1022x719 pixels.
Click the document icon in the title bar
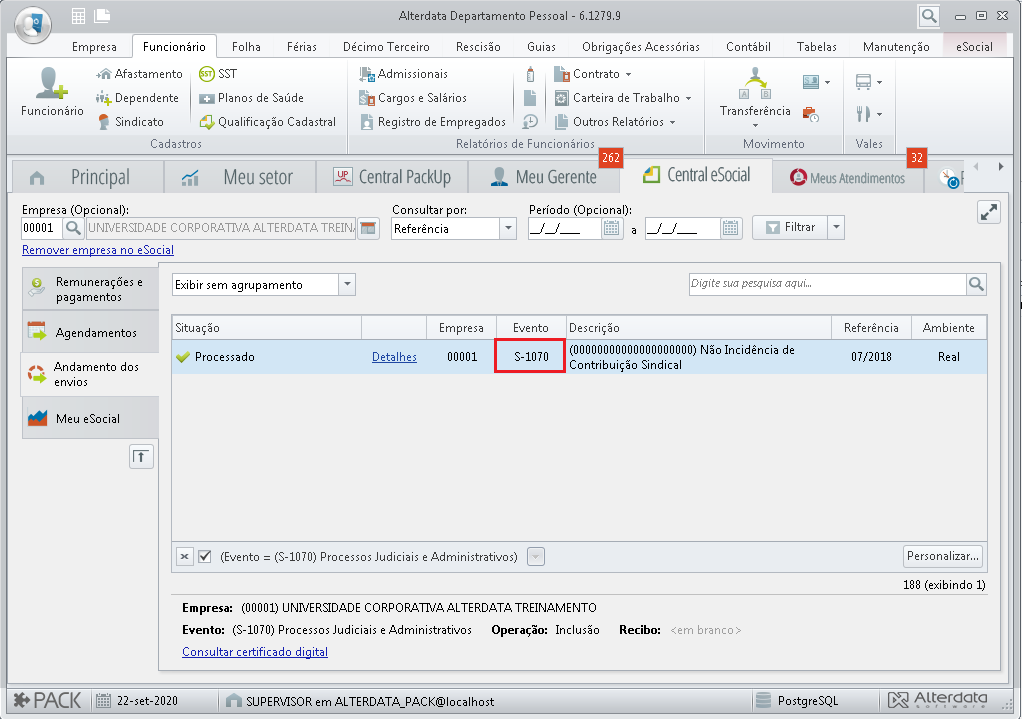point(102,16)
